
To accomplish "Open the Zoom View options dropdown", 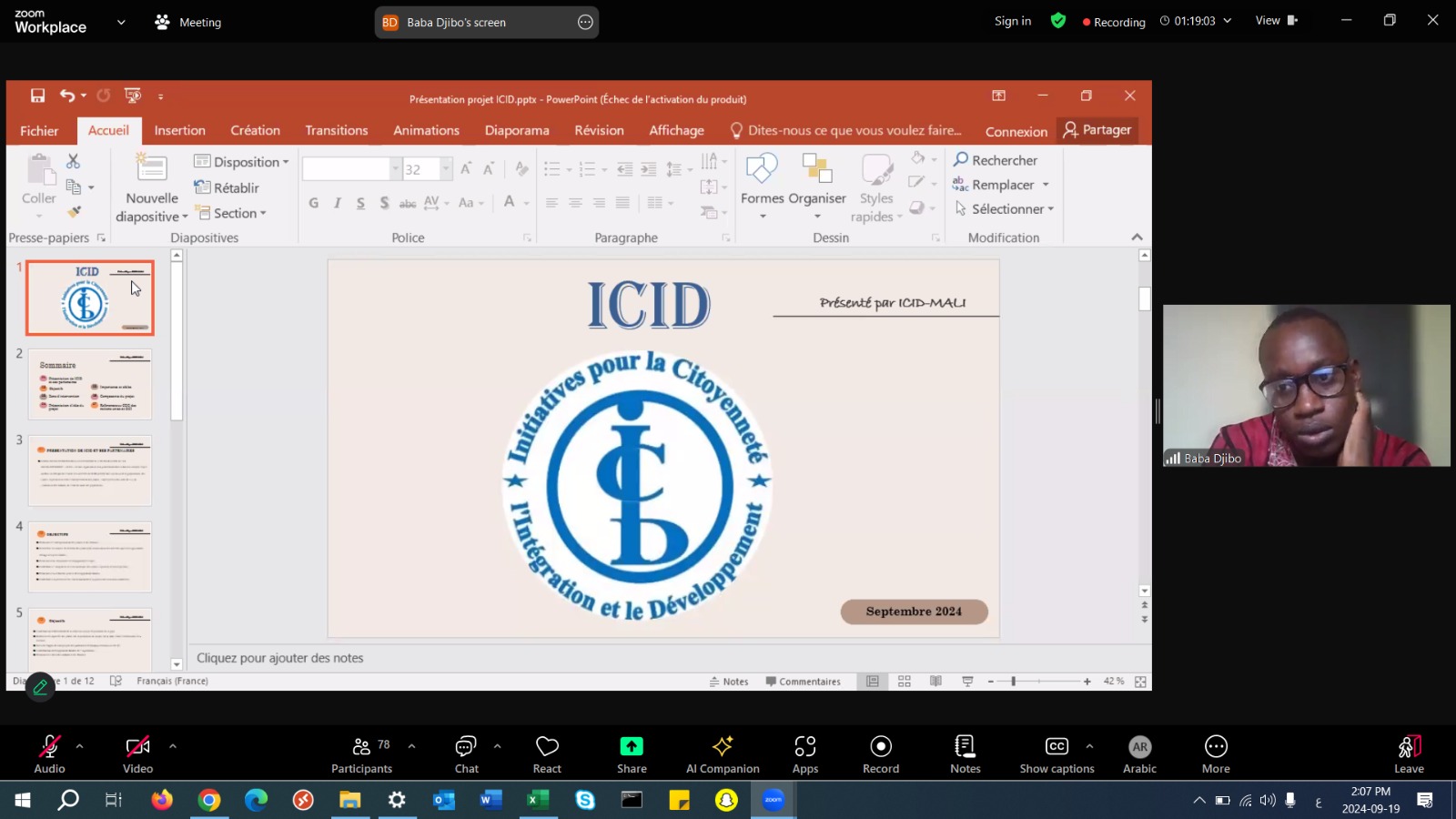I will point(1276,21).
